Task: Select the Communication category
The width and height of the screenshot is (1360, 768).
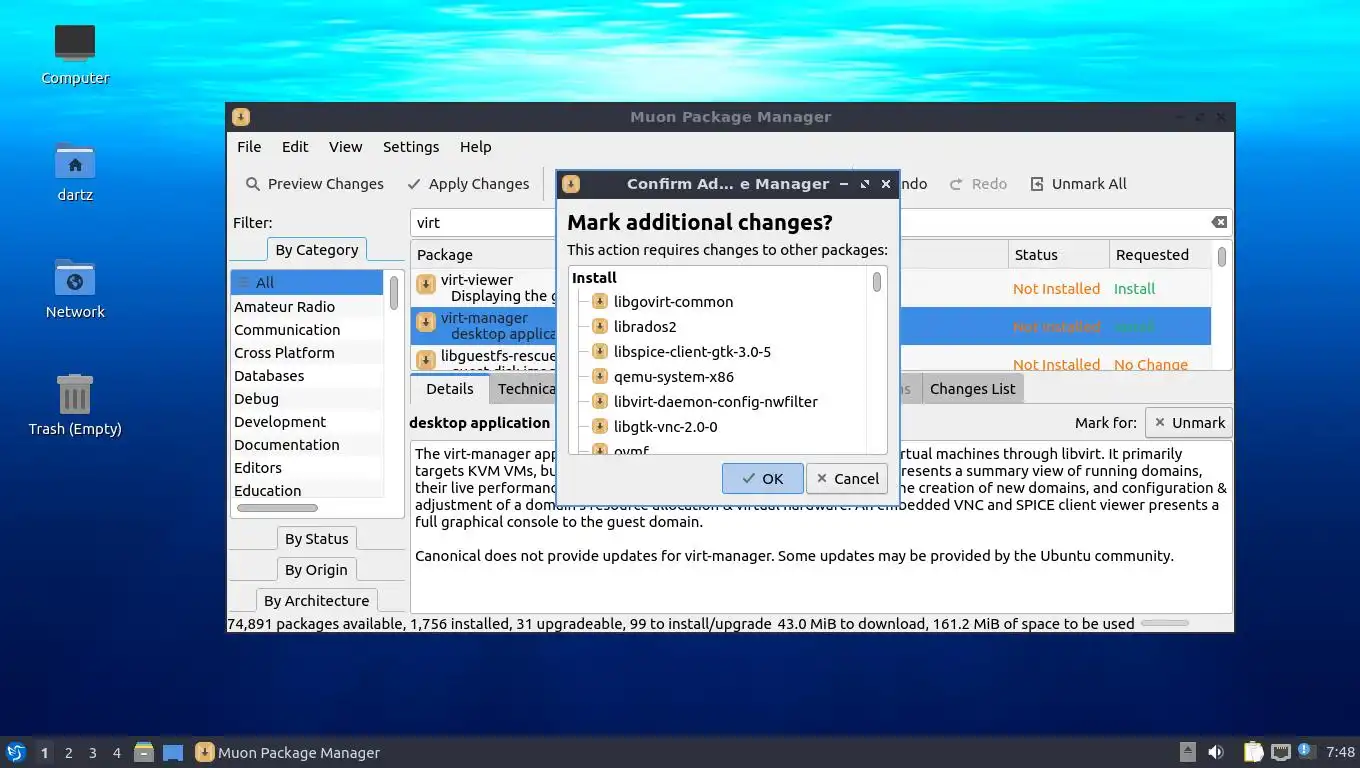Action: point(307,330)
